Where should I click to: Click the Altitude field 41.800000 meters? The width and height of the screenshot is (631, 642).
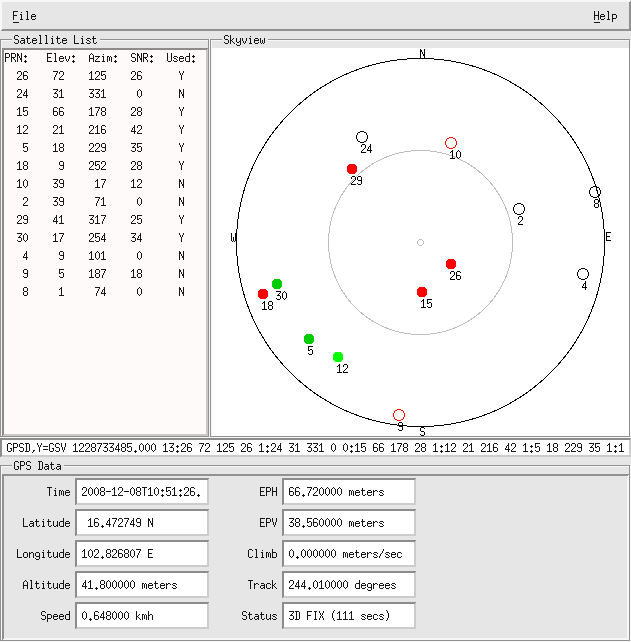click(142, 585)
